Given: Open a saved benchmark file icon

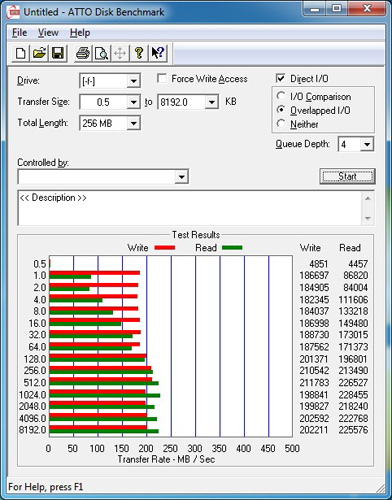Looking at the screenshot, I should pos(39,53).
